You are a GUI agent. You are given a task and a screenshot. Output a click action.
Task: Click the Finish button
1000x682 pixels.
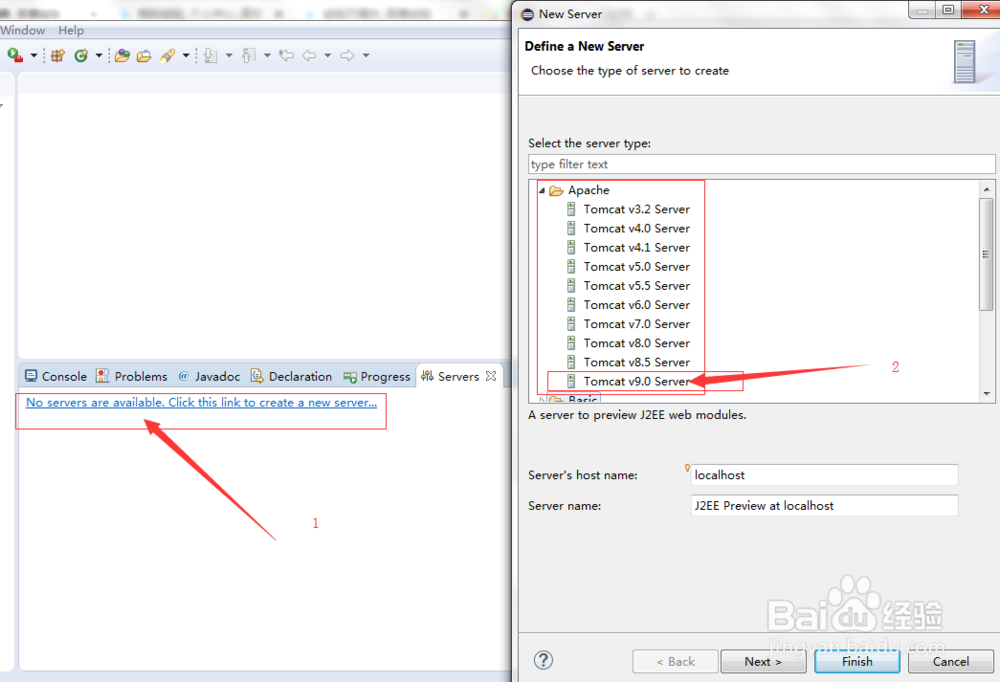[x=857, y=662]
